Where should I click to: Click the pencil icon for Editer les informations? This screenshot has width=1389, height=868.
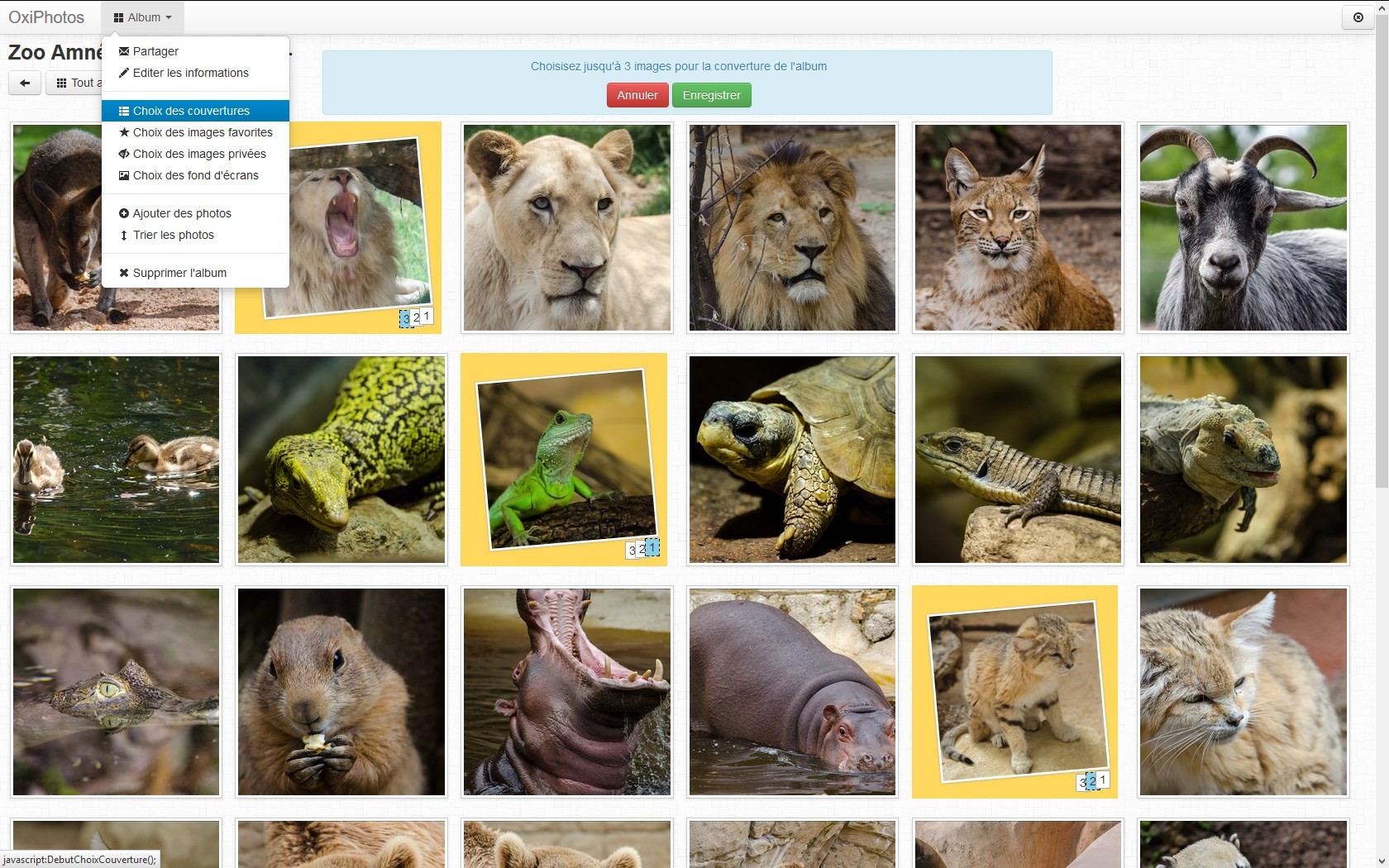[x=124, y=73]
